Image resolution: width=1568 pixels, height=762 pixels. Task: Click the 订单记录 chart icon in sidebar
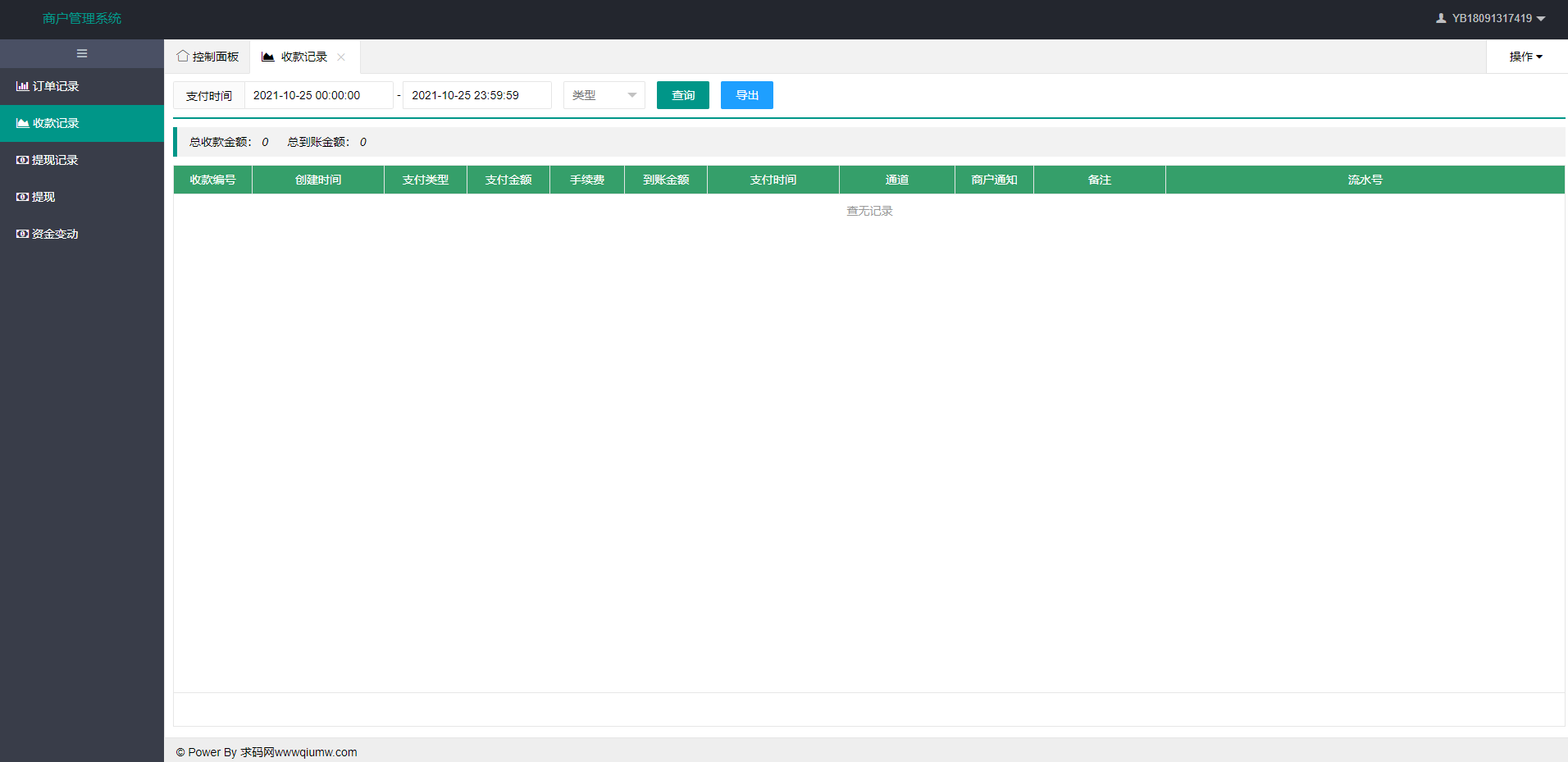22,86
